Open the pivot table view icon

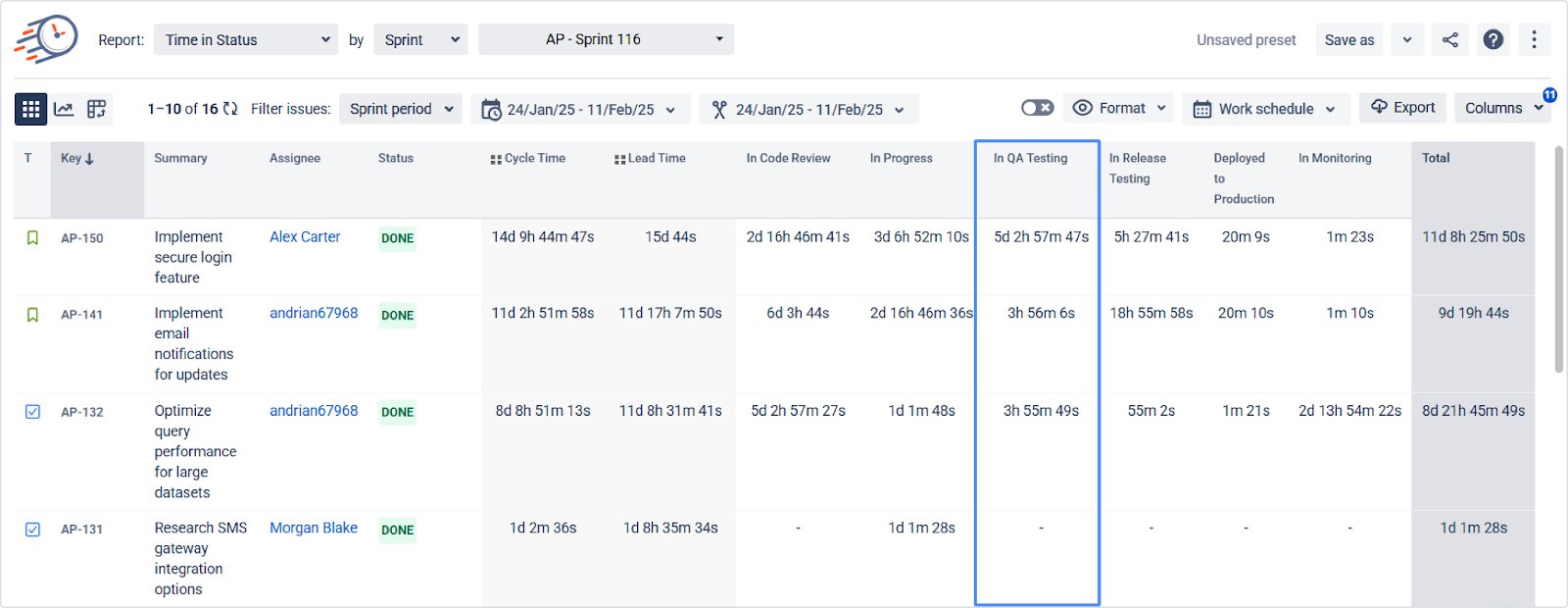tap(96, 109)
